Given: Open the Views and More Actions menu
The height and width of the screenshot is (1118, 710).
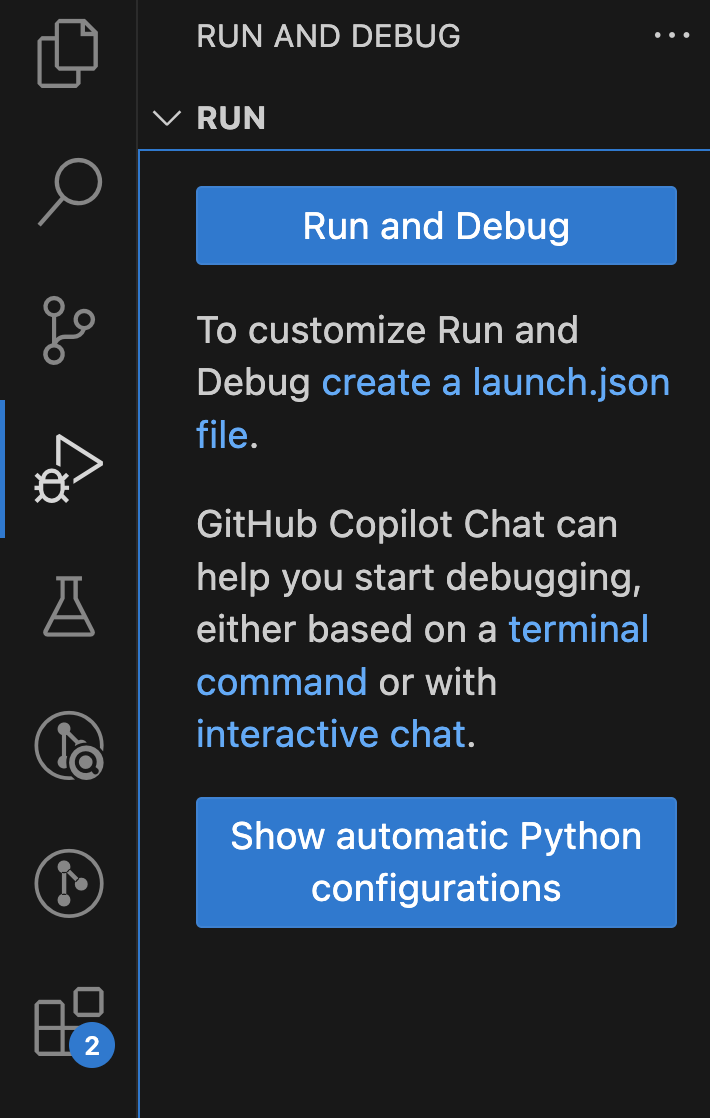Looking at the screenshot, I should pos(671,36).
